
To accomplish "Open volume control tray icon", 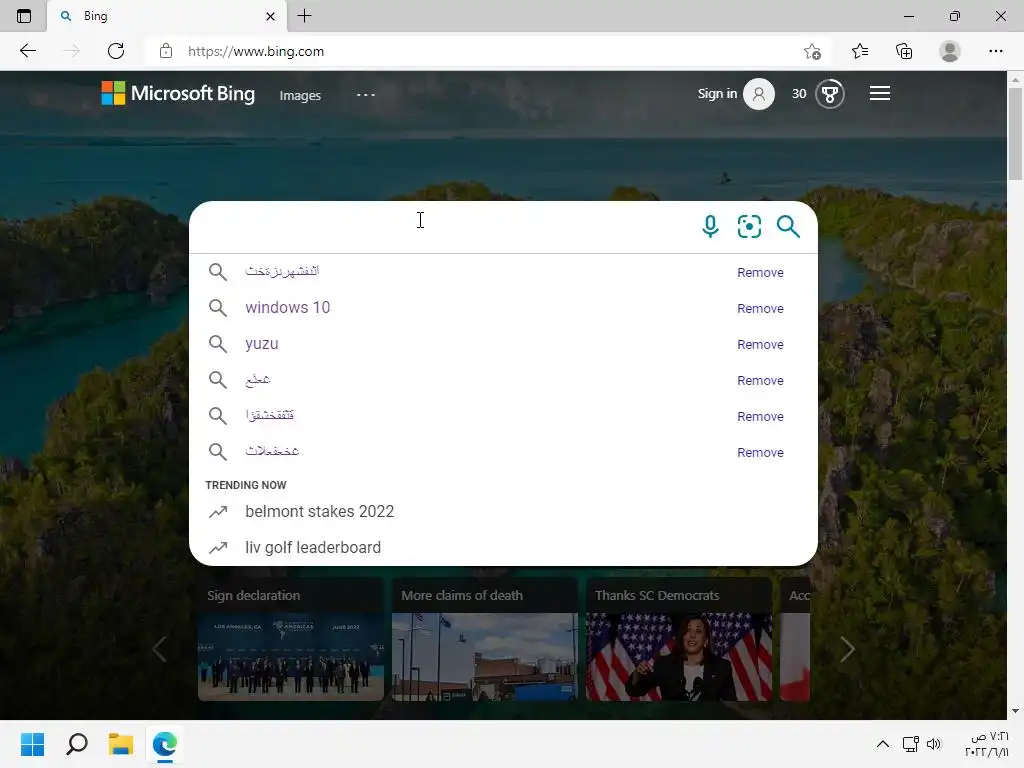I will point(934,744).
